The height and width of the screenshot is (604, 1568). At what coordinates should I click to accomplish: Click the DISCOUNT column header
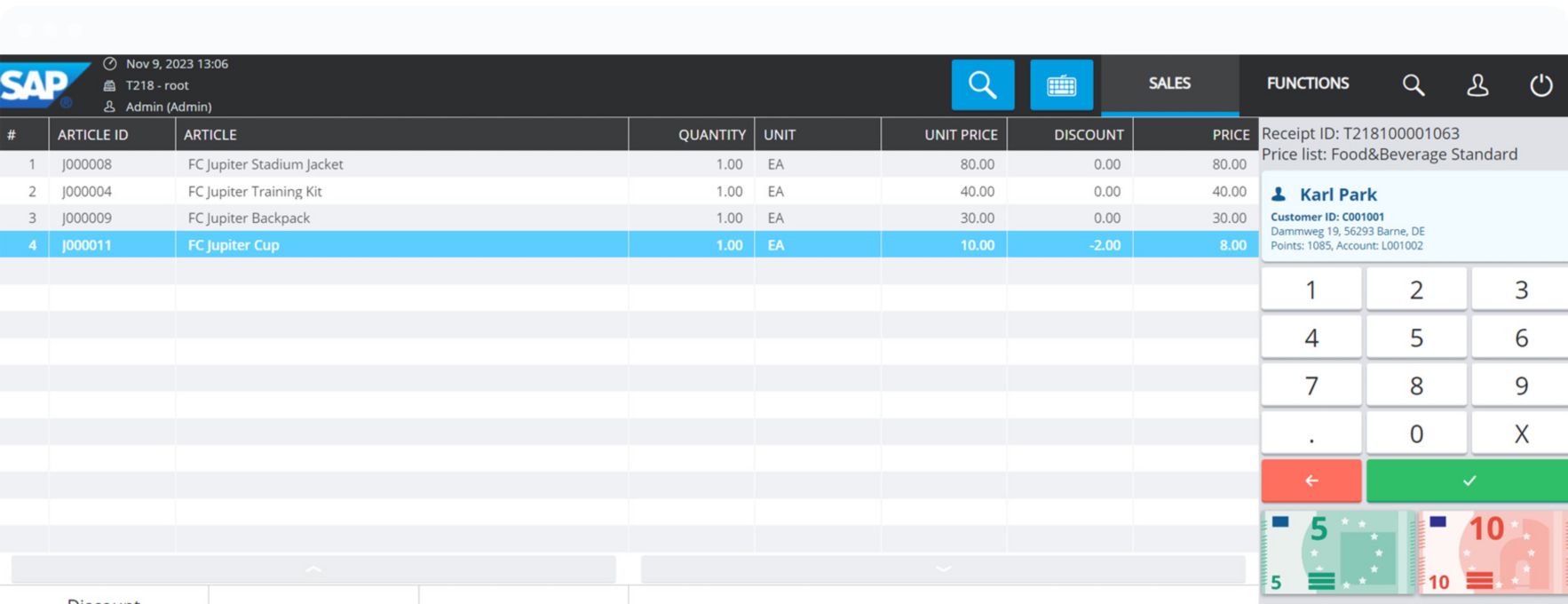click(1088, 135)
